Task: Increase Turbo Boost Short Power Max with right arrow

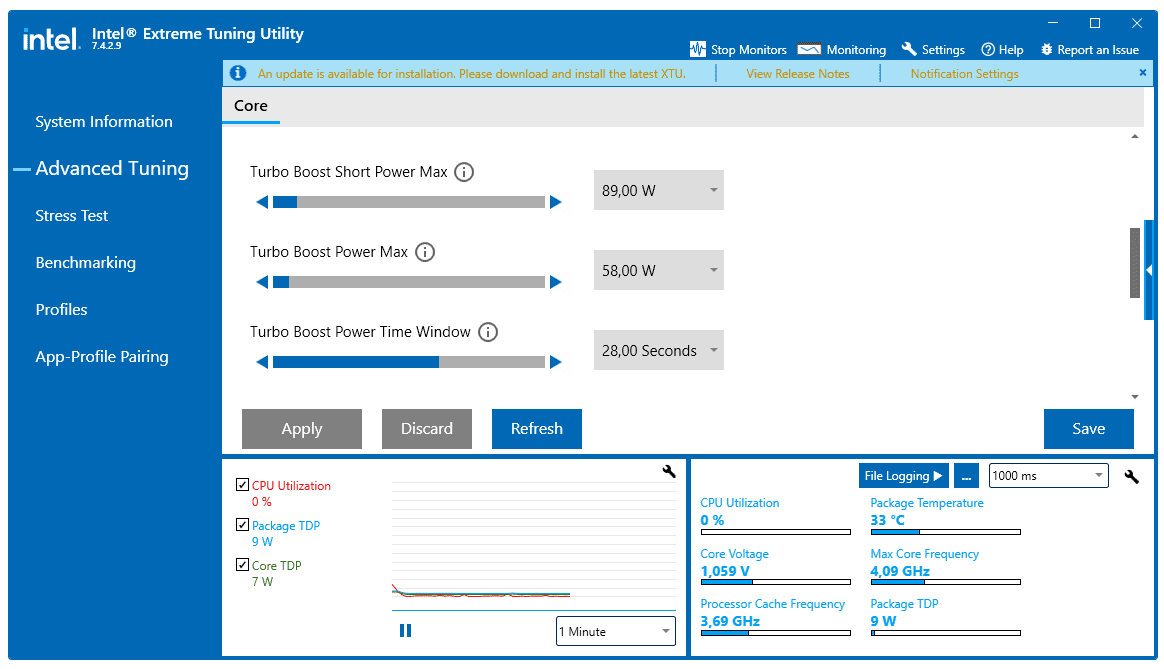Action: [556, 202]
